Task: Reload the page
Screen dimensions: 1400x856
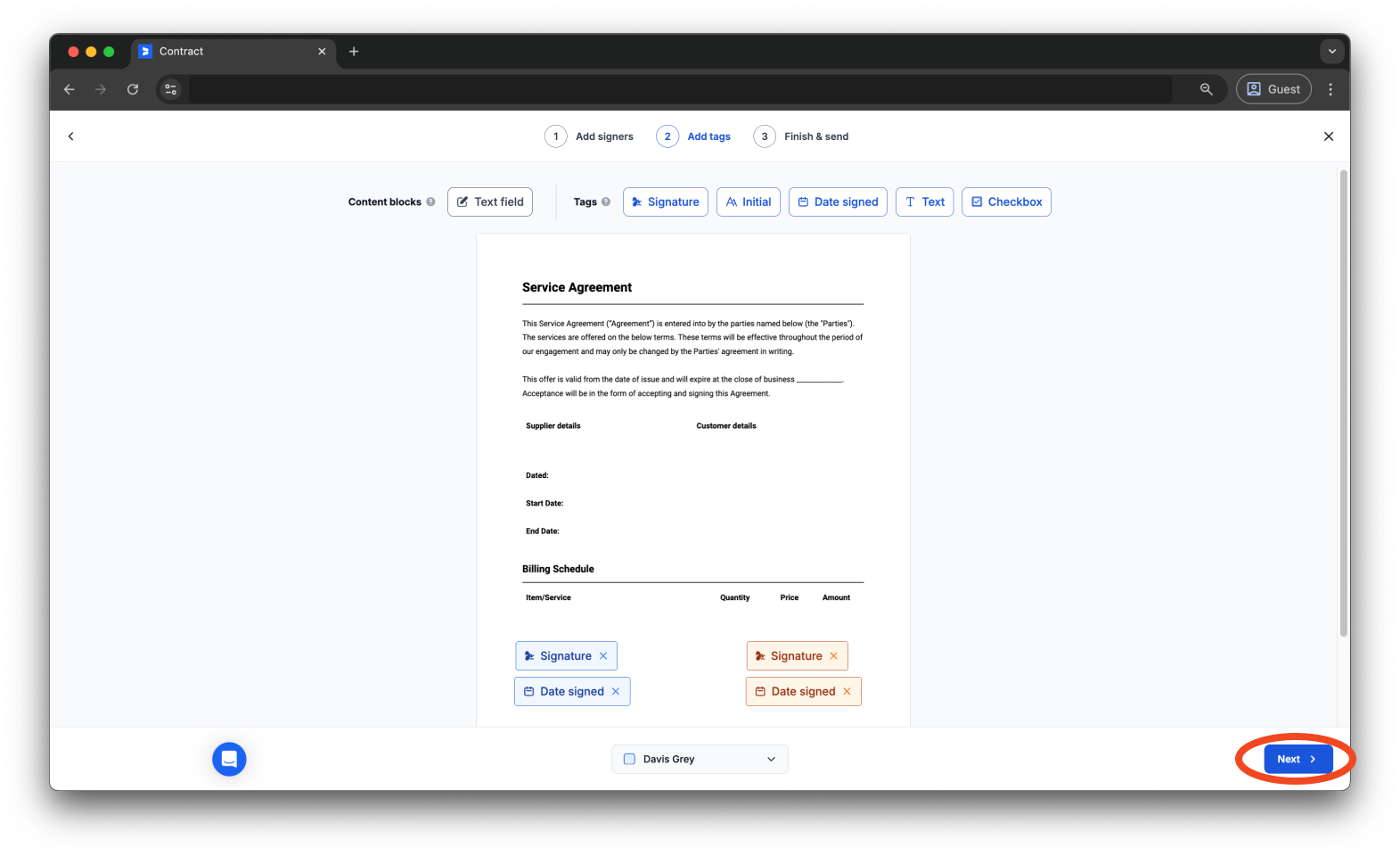Action: coord(133,89)
